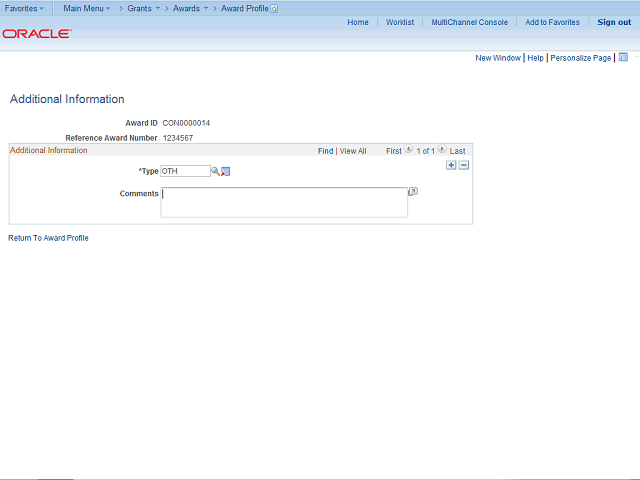The height and width of the screenshot is (480, 640).
Task: Focus the Type input field
Action: [x=185, y=171]
